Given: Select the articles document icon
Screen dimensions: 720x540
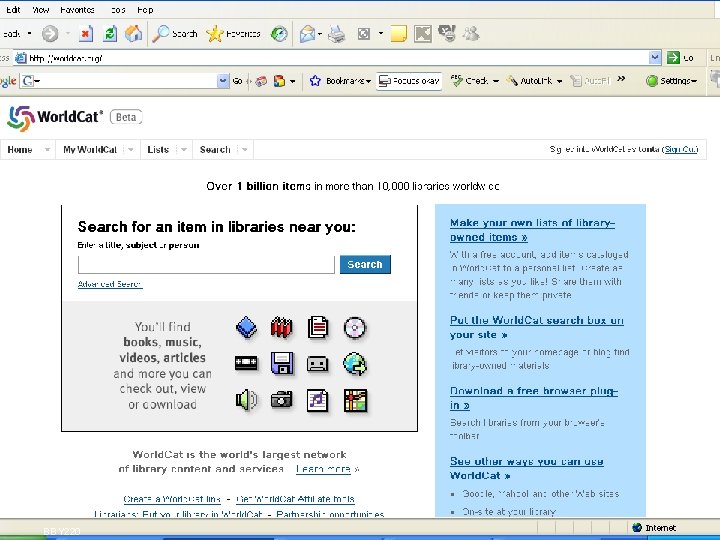Looking at the screenshot, I should click(318, 327).
